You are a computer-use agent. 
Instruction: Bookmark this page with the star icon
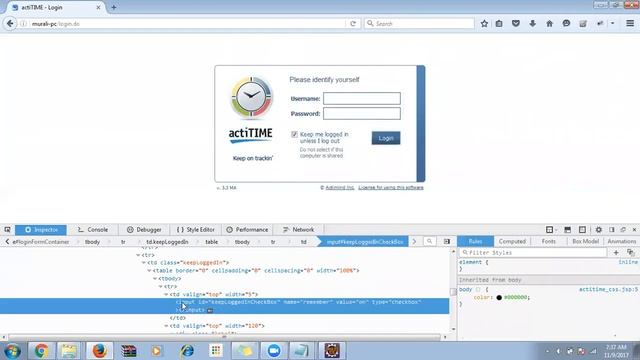point(484,24)
